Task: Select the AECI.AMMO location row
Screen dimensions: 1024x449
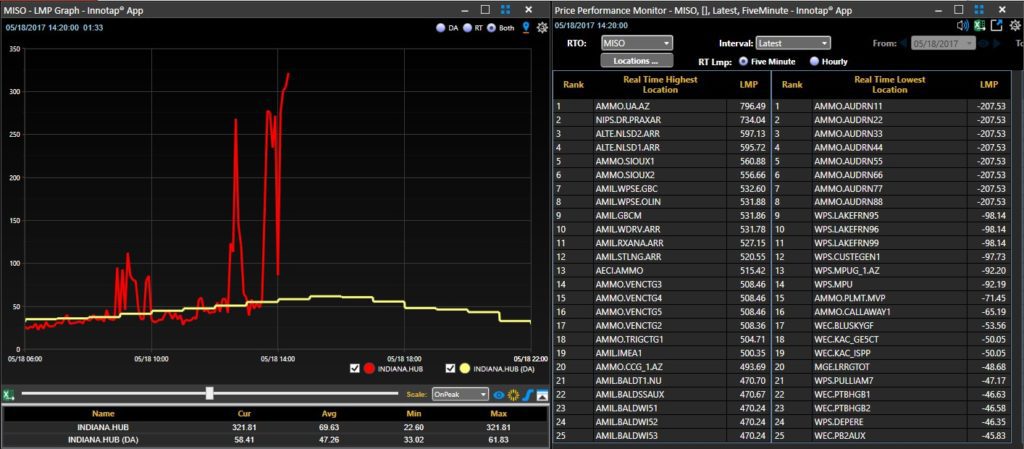Action: coord(662,270)
